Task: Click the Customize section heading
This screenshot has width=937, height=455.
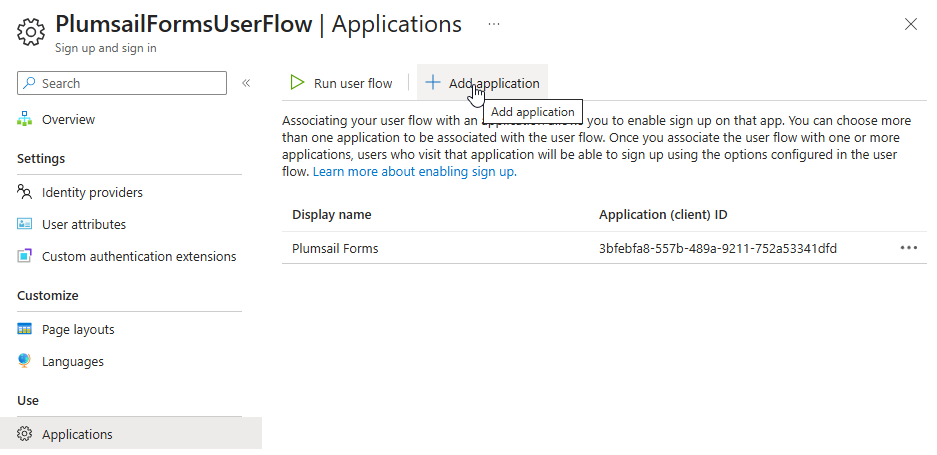Action: click(48, 295)
